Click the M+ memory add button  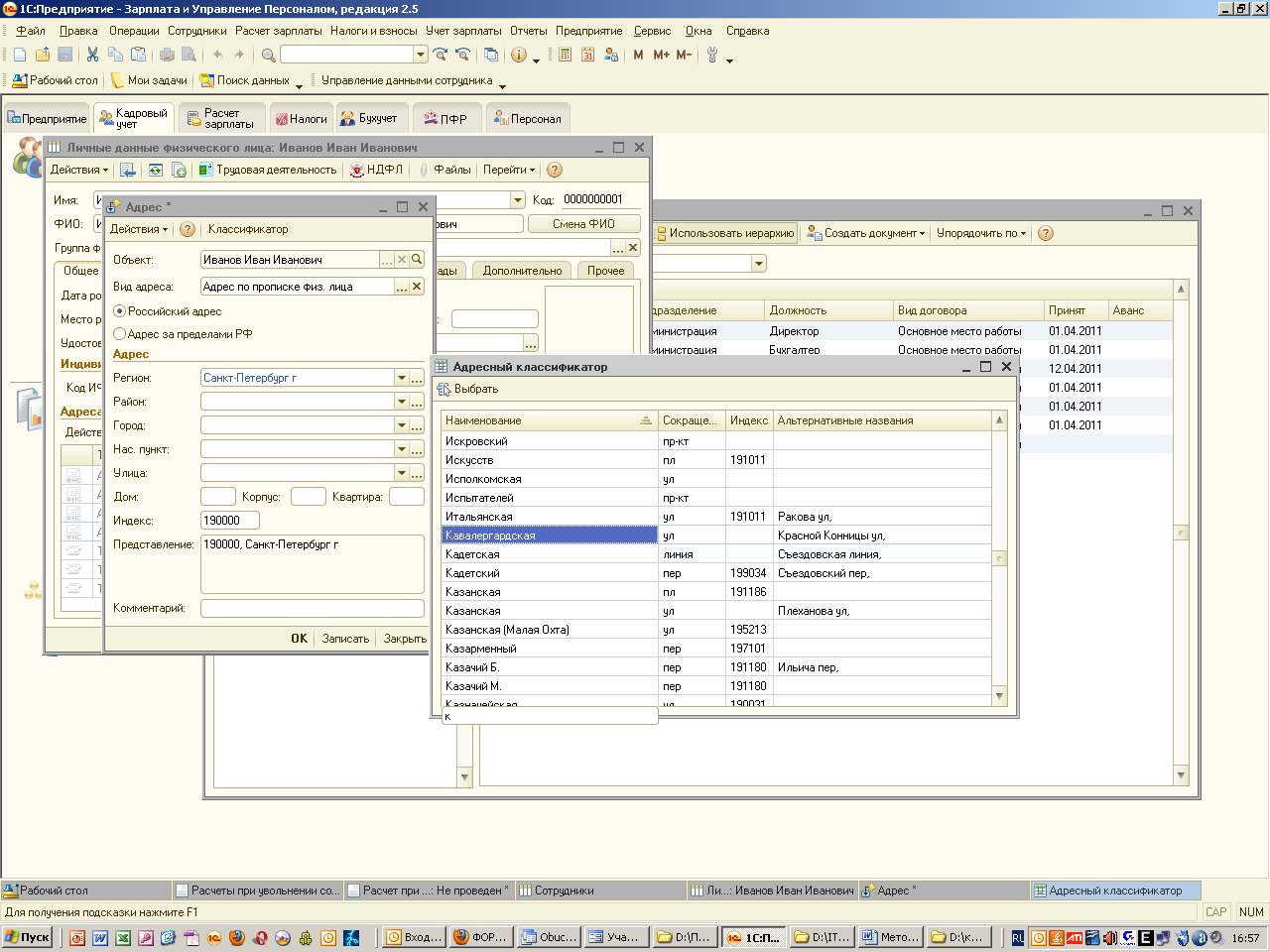tap(661, 55)
